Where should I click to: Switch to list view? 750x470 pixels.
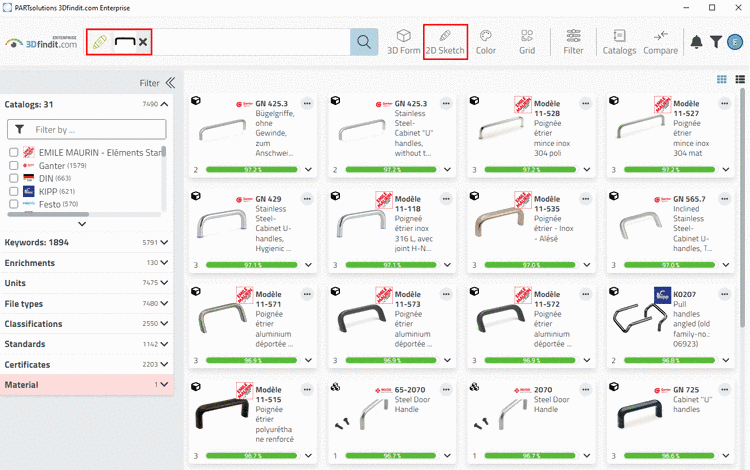pos(740,79)
